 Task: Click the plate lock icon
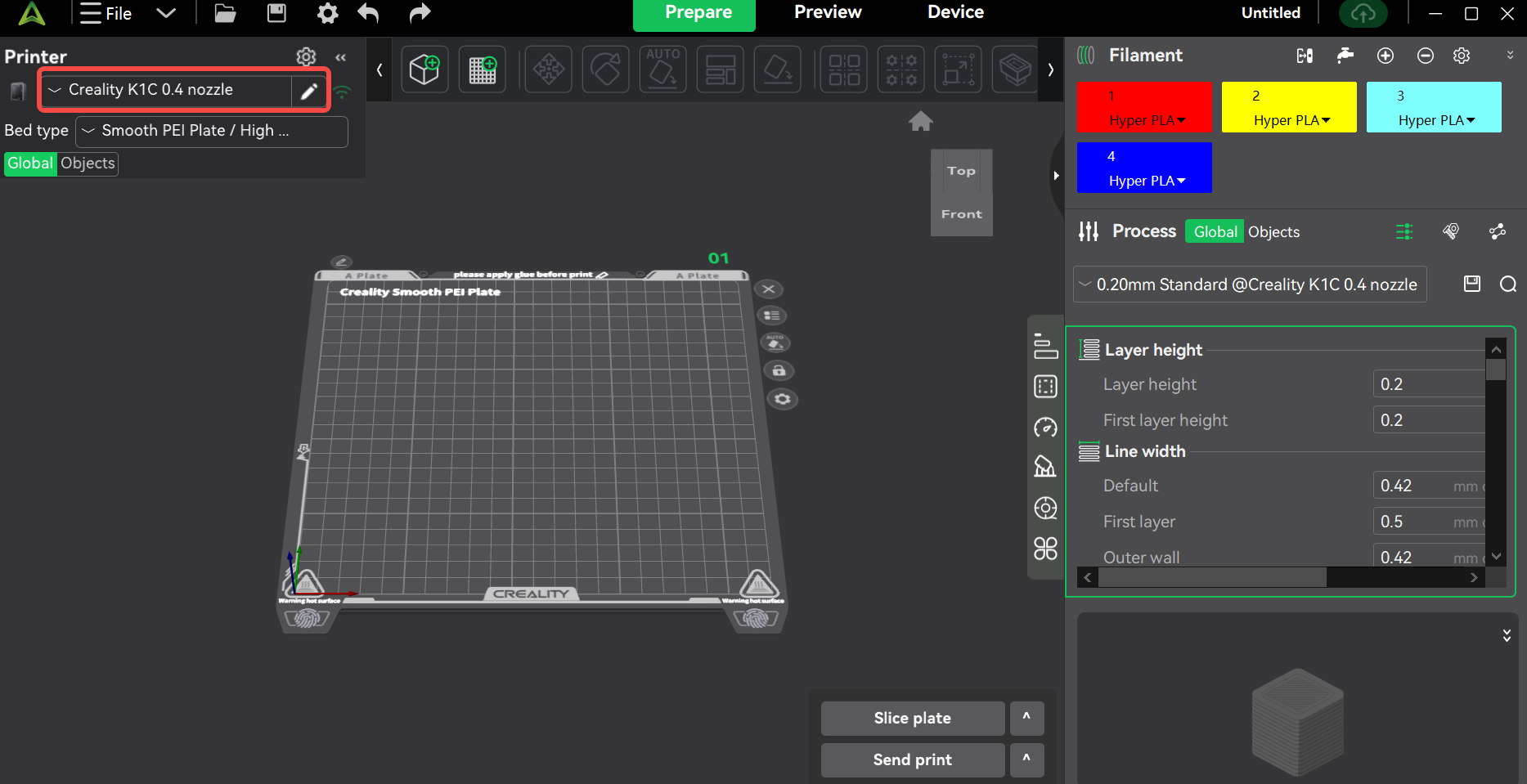[x=779, y=370]
